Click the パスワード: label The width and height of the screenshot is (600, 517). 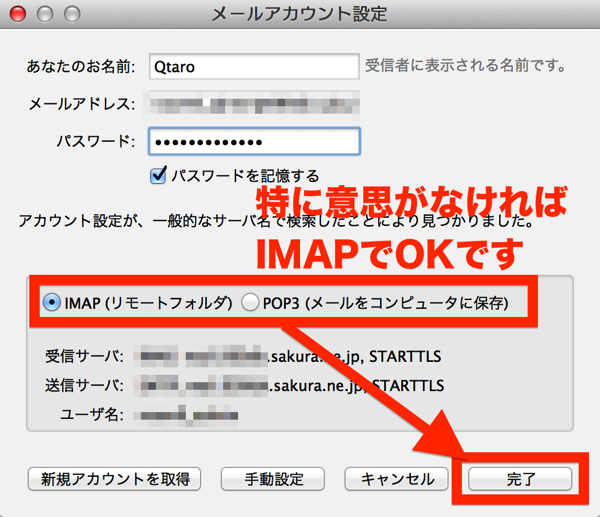click(96, 141)
